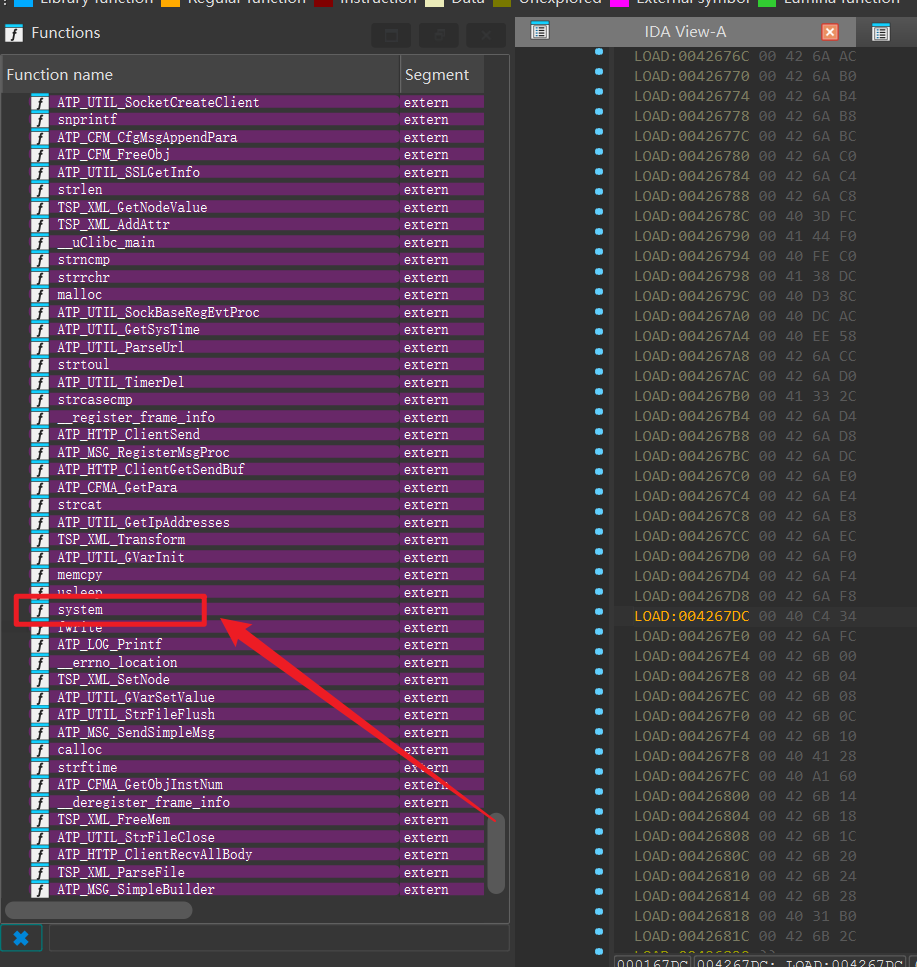Close the IDA View-A tab
917x967 pixels.
coord(830,32)
